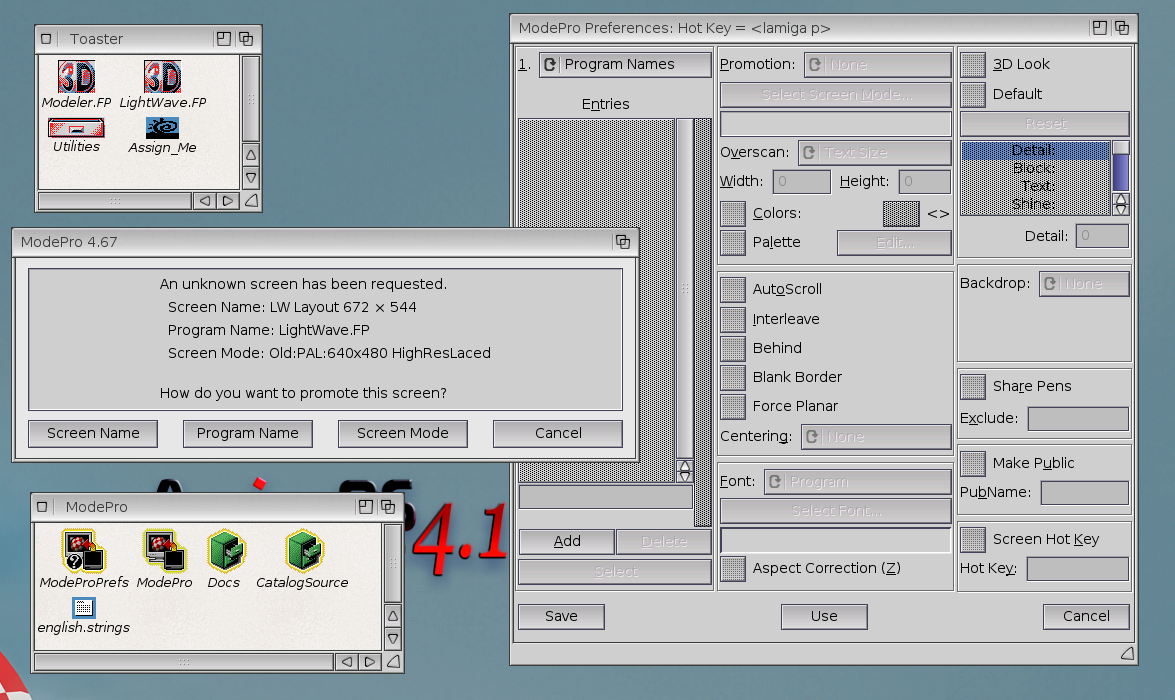Click the Colors swatch

click(x=900, y=213)
